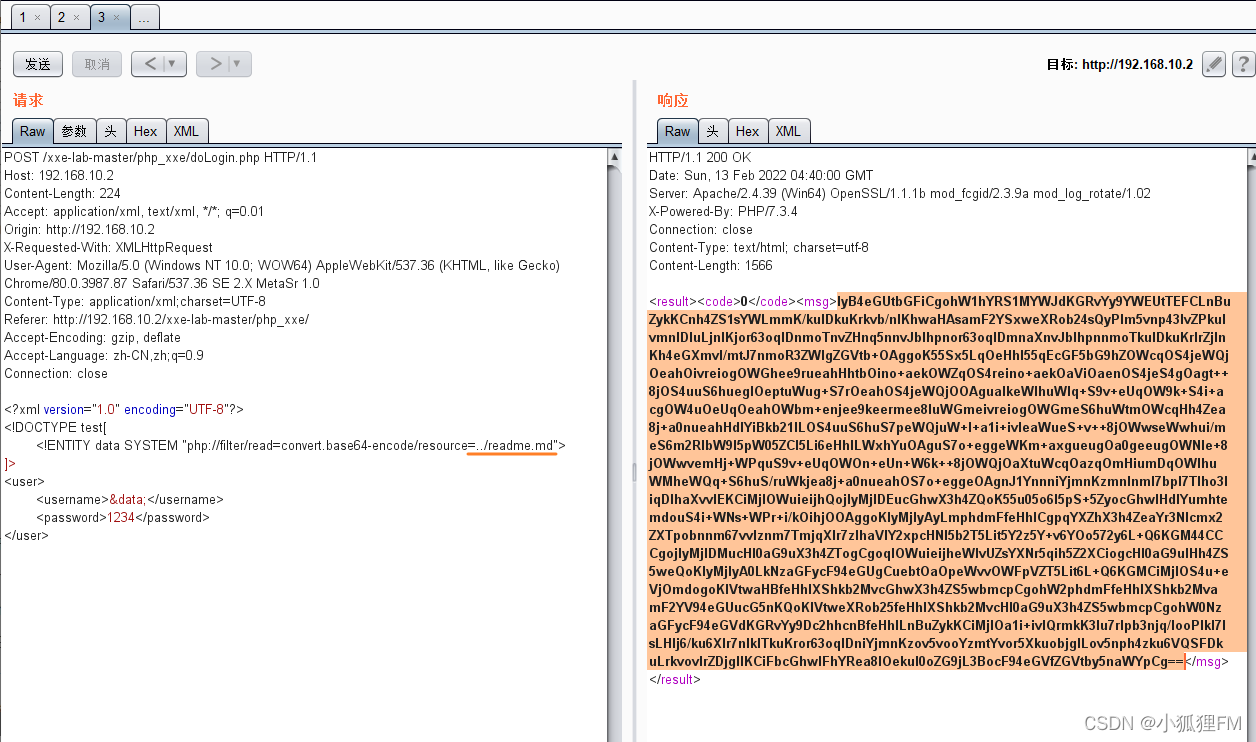Click the 'Date: Sun, 13 Feb 2022' response header
The image size is (1256, 742).
point(761,176)
